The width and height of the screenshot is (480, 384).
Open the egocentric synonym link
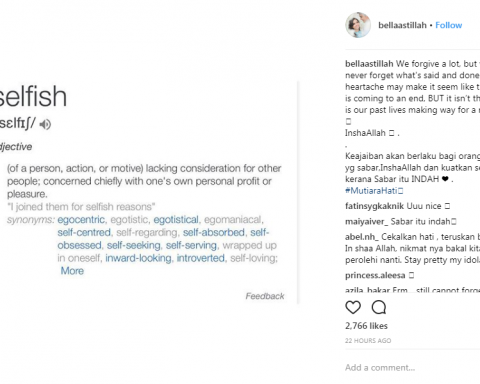tap(81, 220)
